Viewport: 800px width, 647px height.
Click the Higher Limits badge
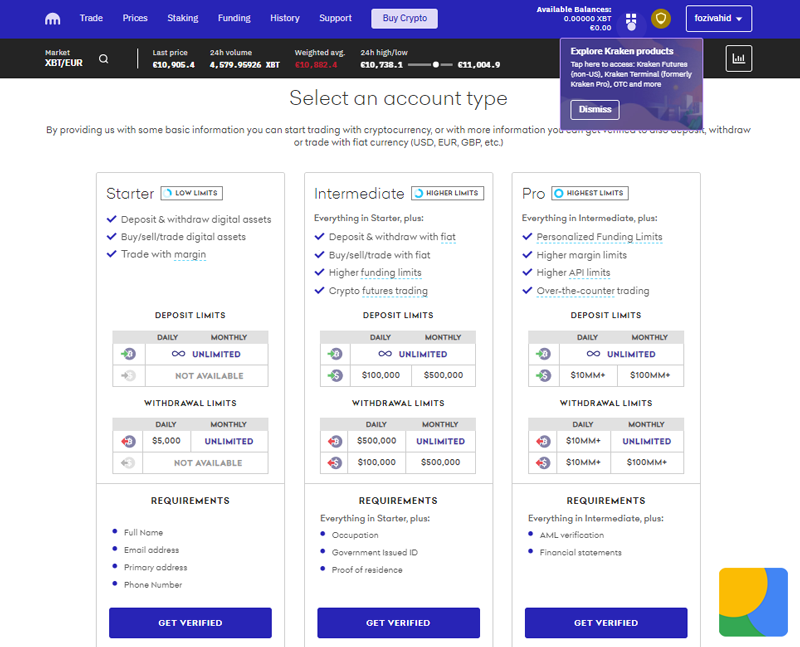[x=447, y=193]
